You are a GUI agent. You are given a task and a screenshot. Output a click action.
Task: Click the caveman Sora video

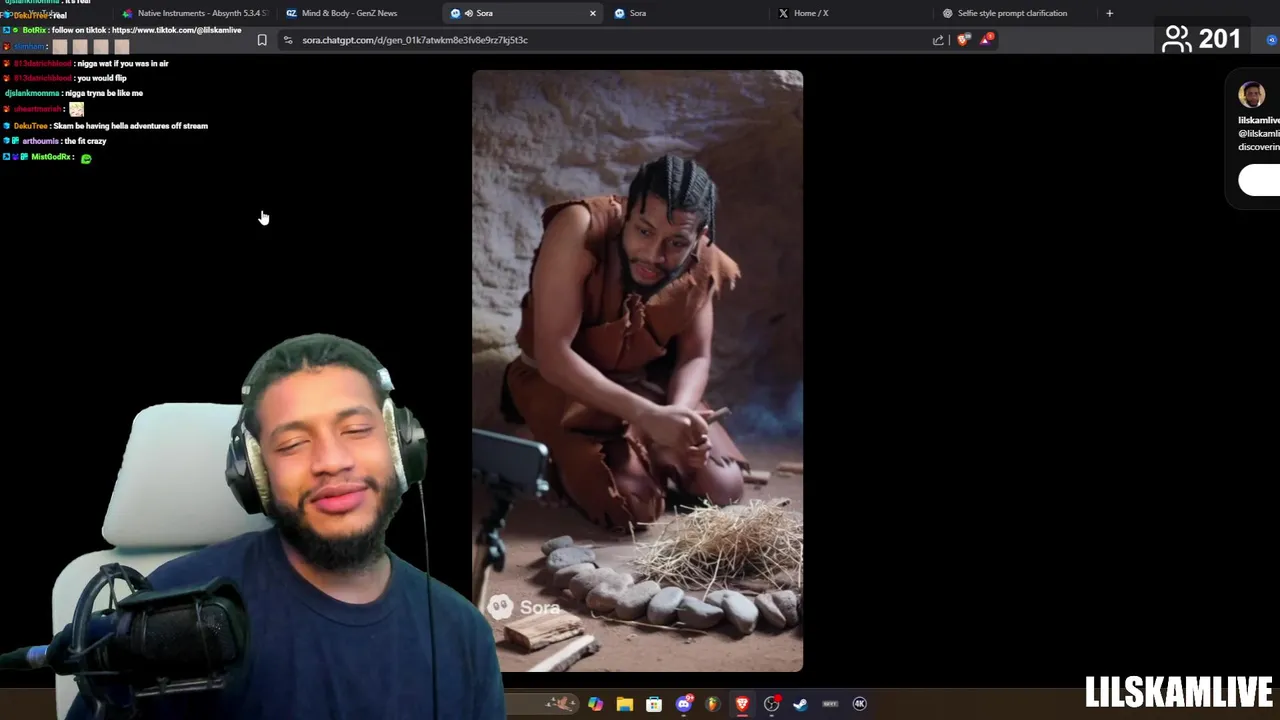coord(637,371)
